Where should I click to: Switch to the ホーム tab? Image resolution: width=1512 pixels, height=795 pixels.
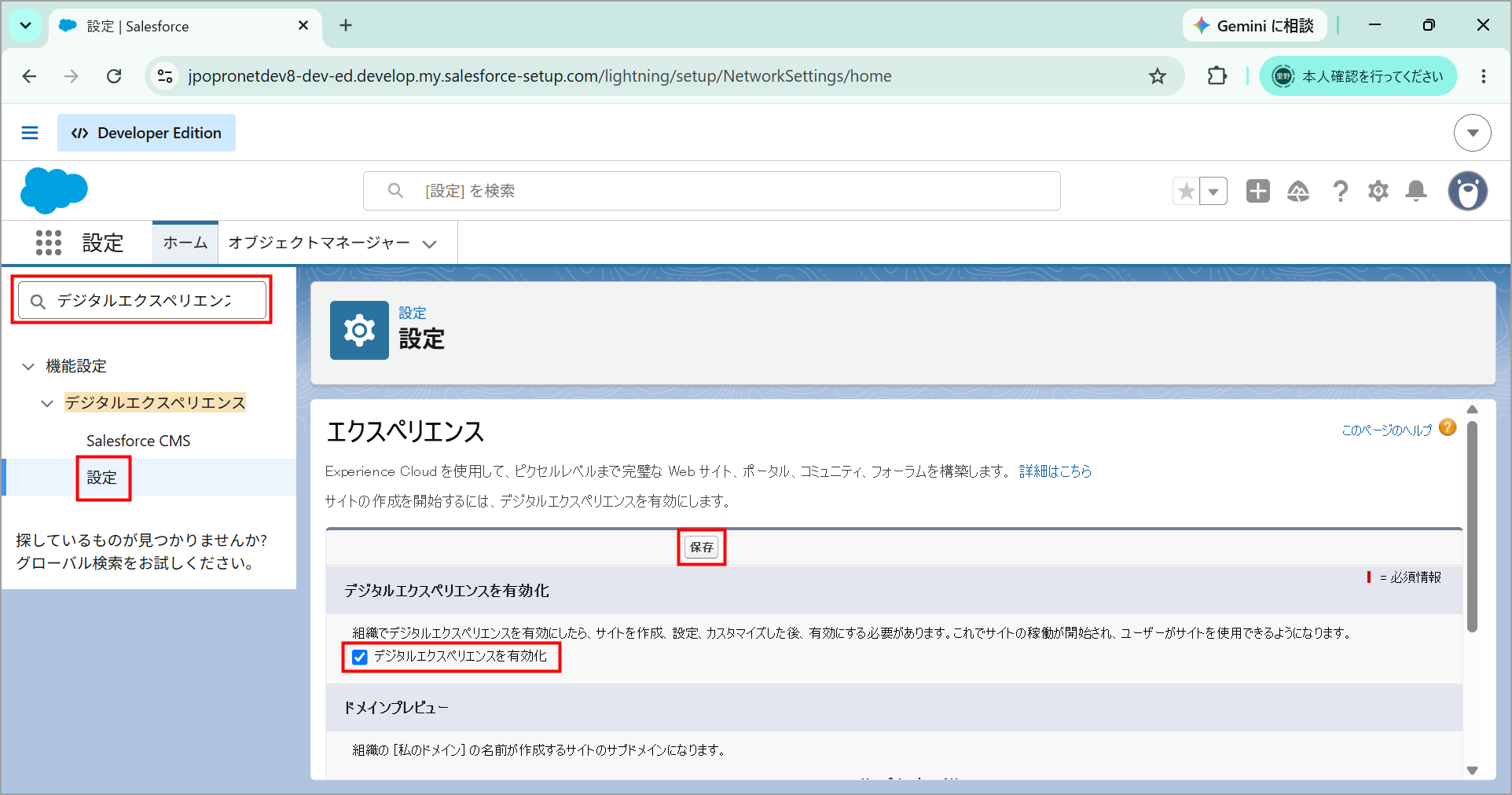(x=185, y=243)
